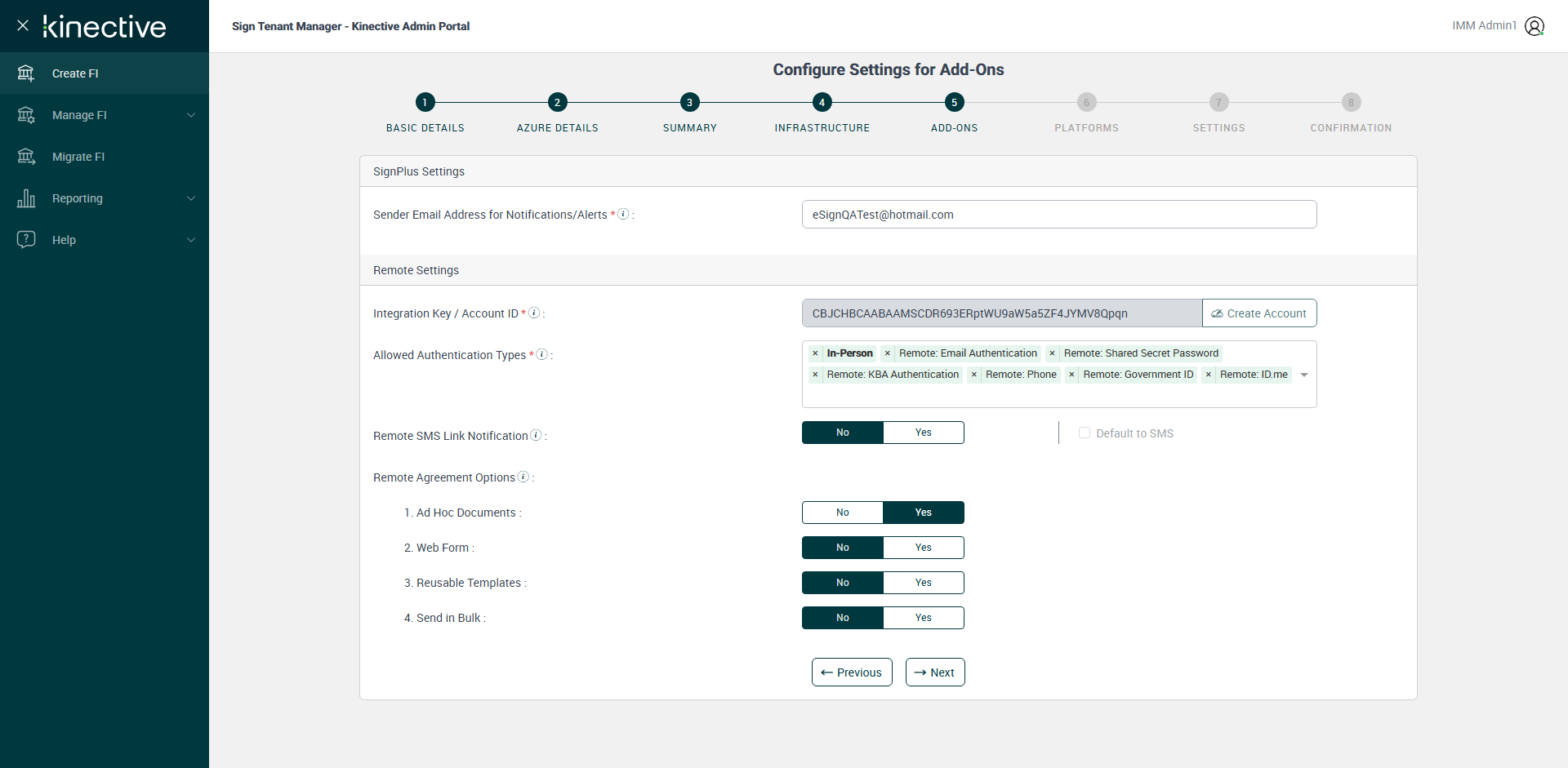Click the Create Account button
The height and width of the screenshot is (768, 1568).
[1259, 313]
